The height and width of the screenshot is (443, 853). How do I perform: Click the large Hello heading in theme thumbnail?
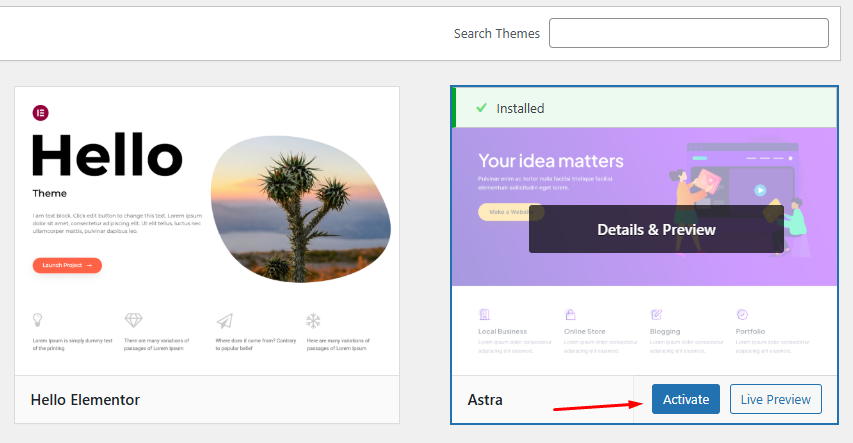(x=107, y=155)
